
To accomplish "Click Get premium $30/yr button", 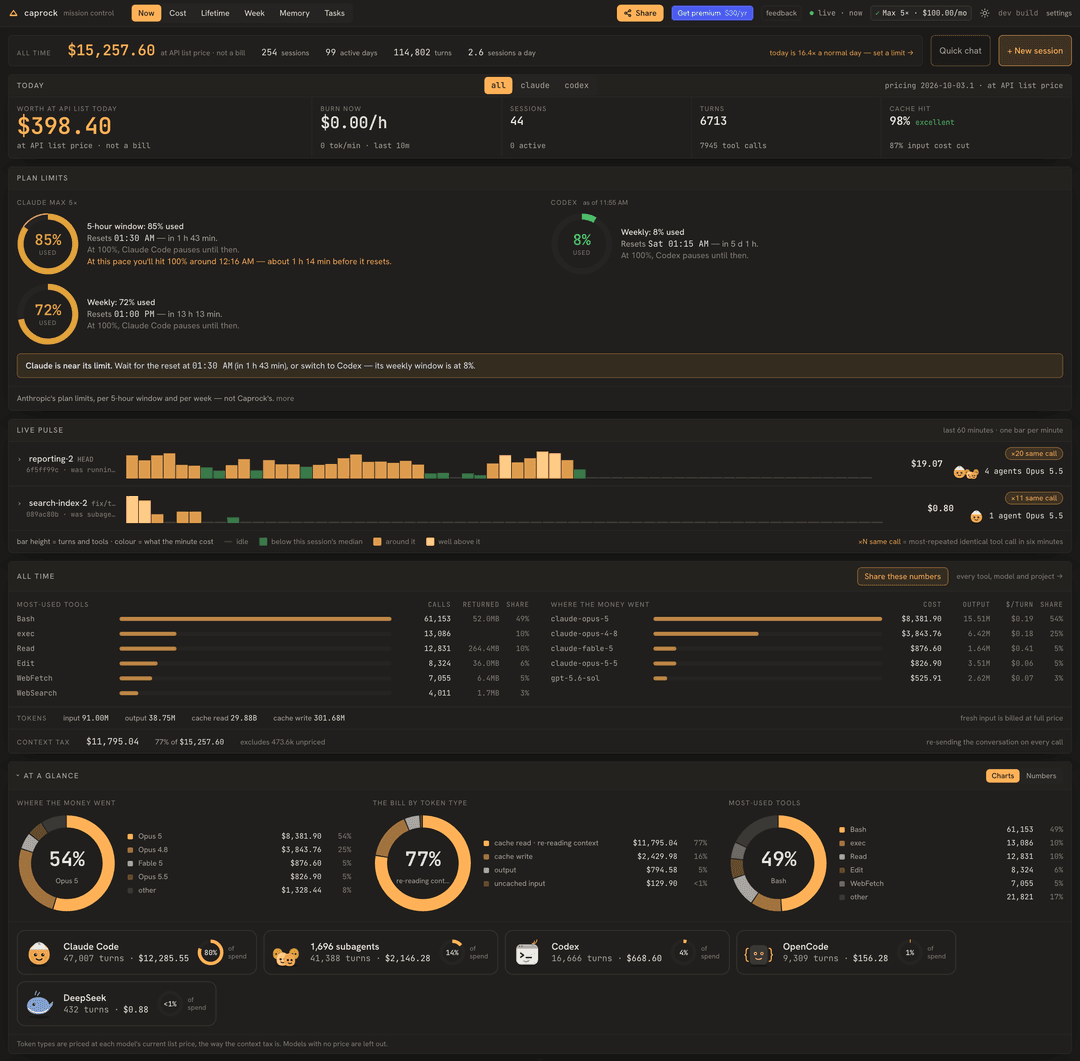I will click(712, 13).
